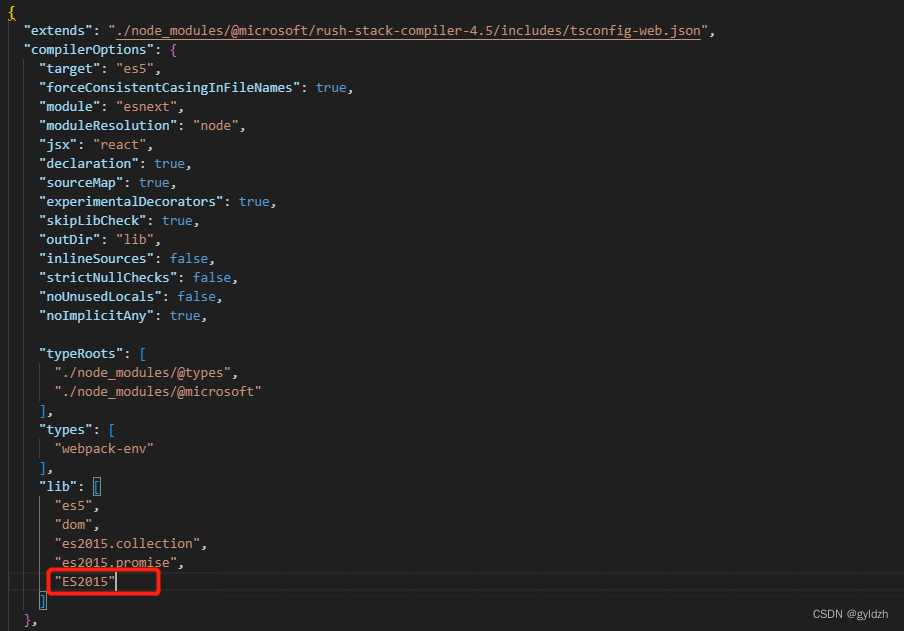The width and height of the screenshot is (904, 631).
Task: Select the es2015.promise lib entry
Action: [115, 562]
